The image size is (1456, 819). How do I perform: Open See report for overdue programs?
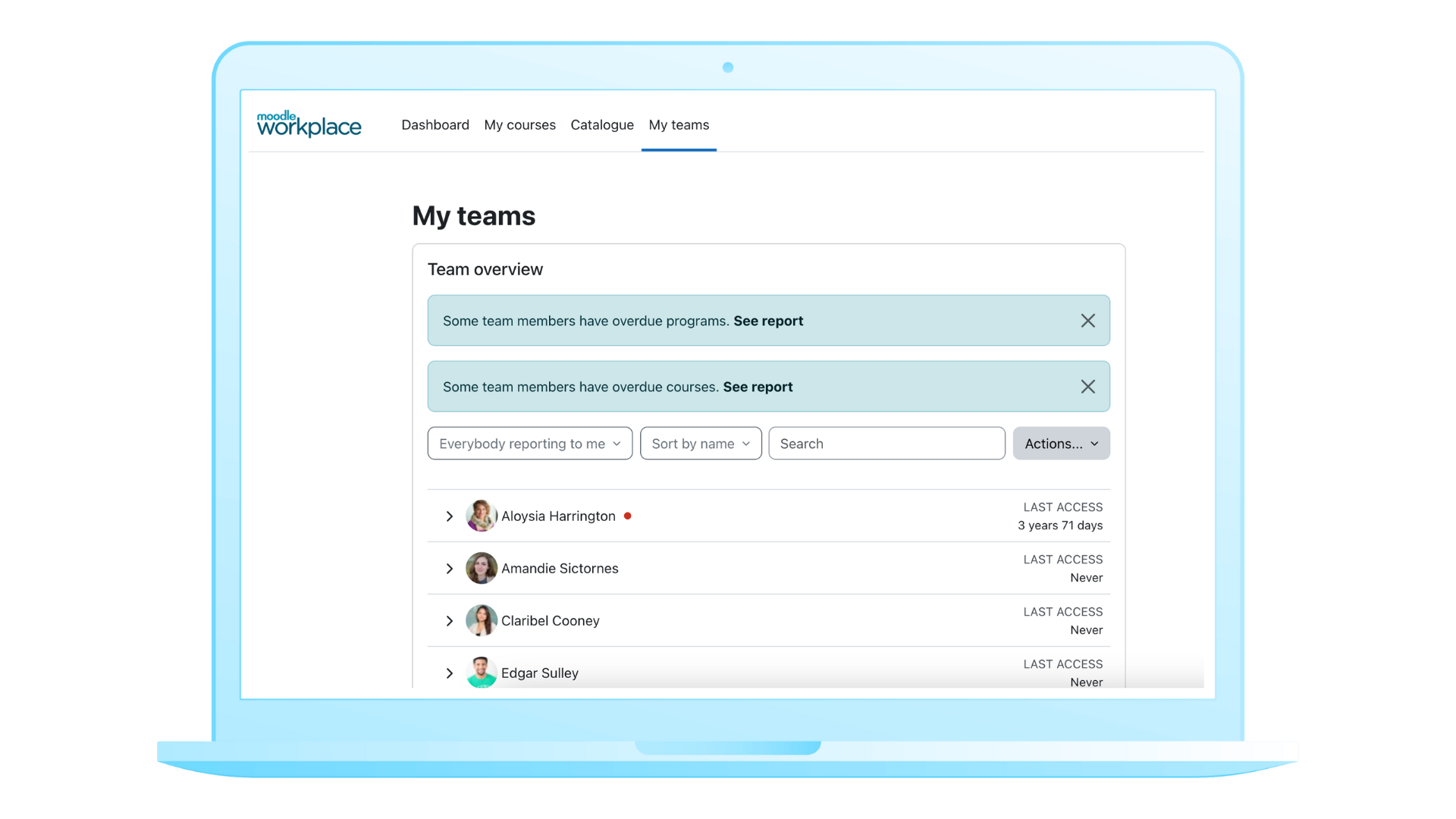point(767,321)
